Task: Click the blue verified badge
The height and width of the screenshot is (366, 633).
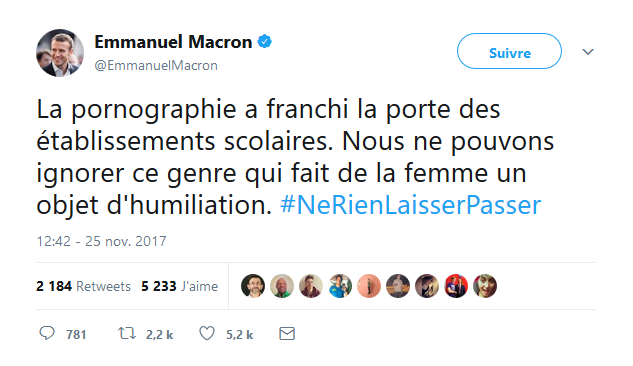Action: point(265,41)
